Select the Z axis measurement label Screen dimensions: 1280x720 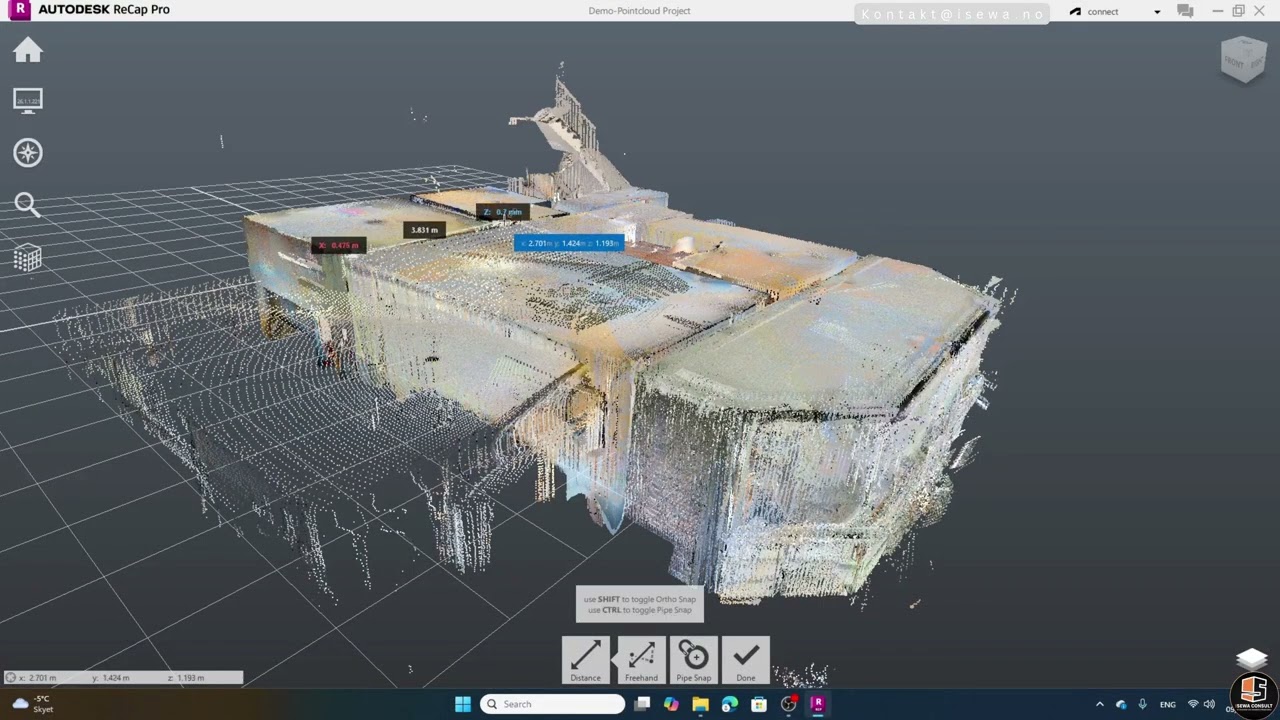[x=503, y=212]
